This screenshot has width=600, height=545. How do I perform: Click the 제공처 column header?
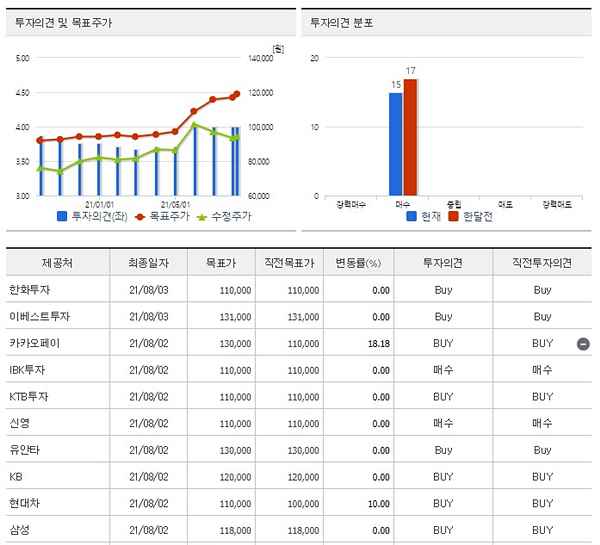coord(57,263)
